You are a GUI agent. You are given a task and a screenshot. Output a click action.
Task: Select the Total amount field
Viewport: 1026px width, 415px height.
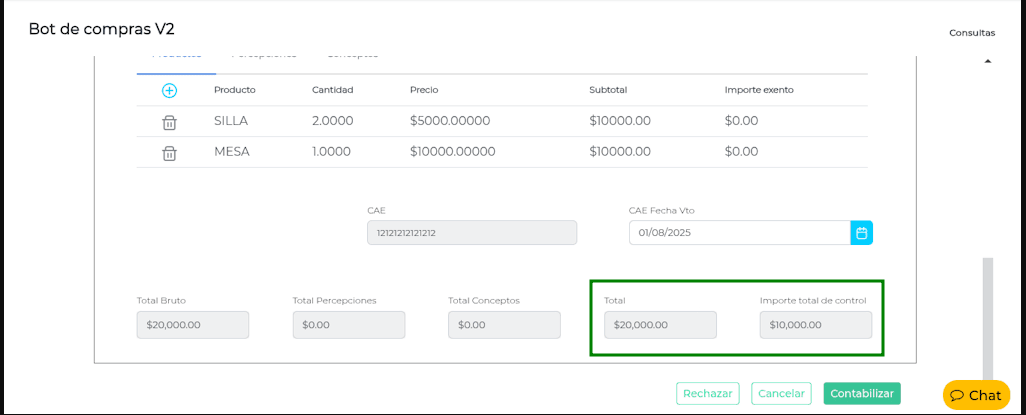pyautogui.click(x=660, y=325)
